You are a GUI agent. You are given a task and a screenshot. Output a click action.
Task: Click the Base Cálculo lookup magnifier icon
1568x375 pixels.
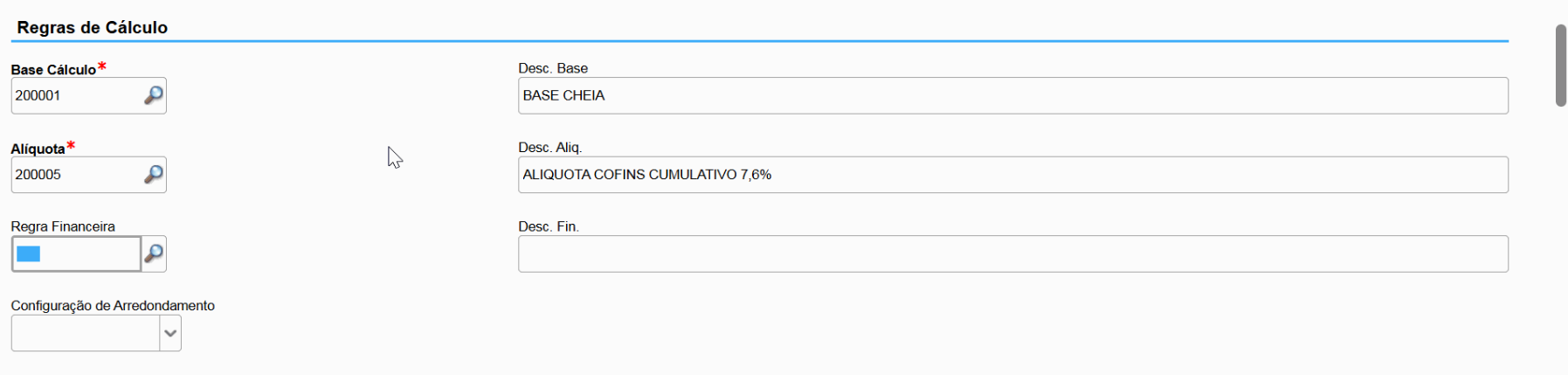(154, 95)
